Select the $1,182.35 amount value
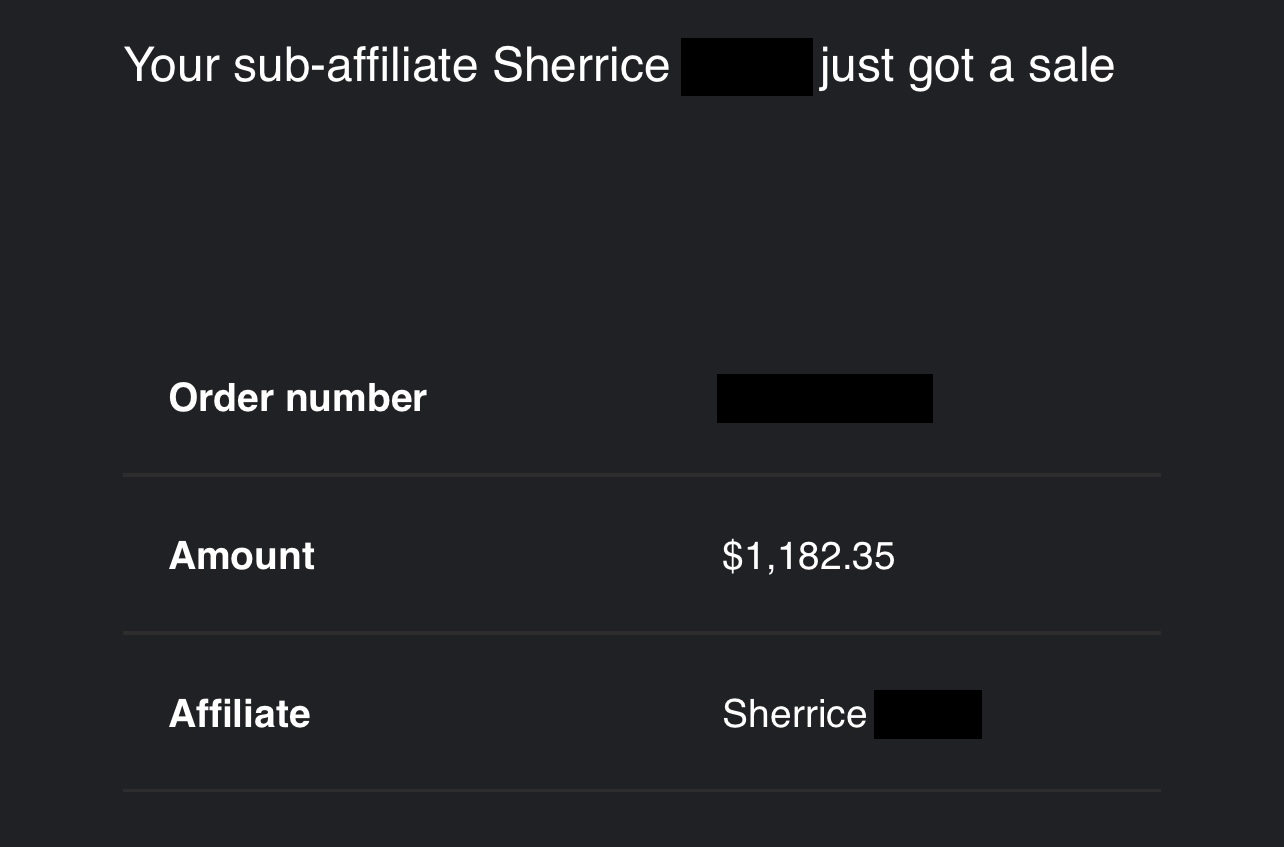The width and height of the screenshot is (1284, 847). click(x=808, y=556)
